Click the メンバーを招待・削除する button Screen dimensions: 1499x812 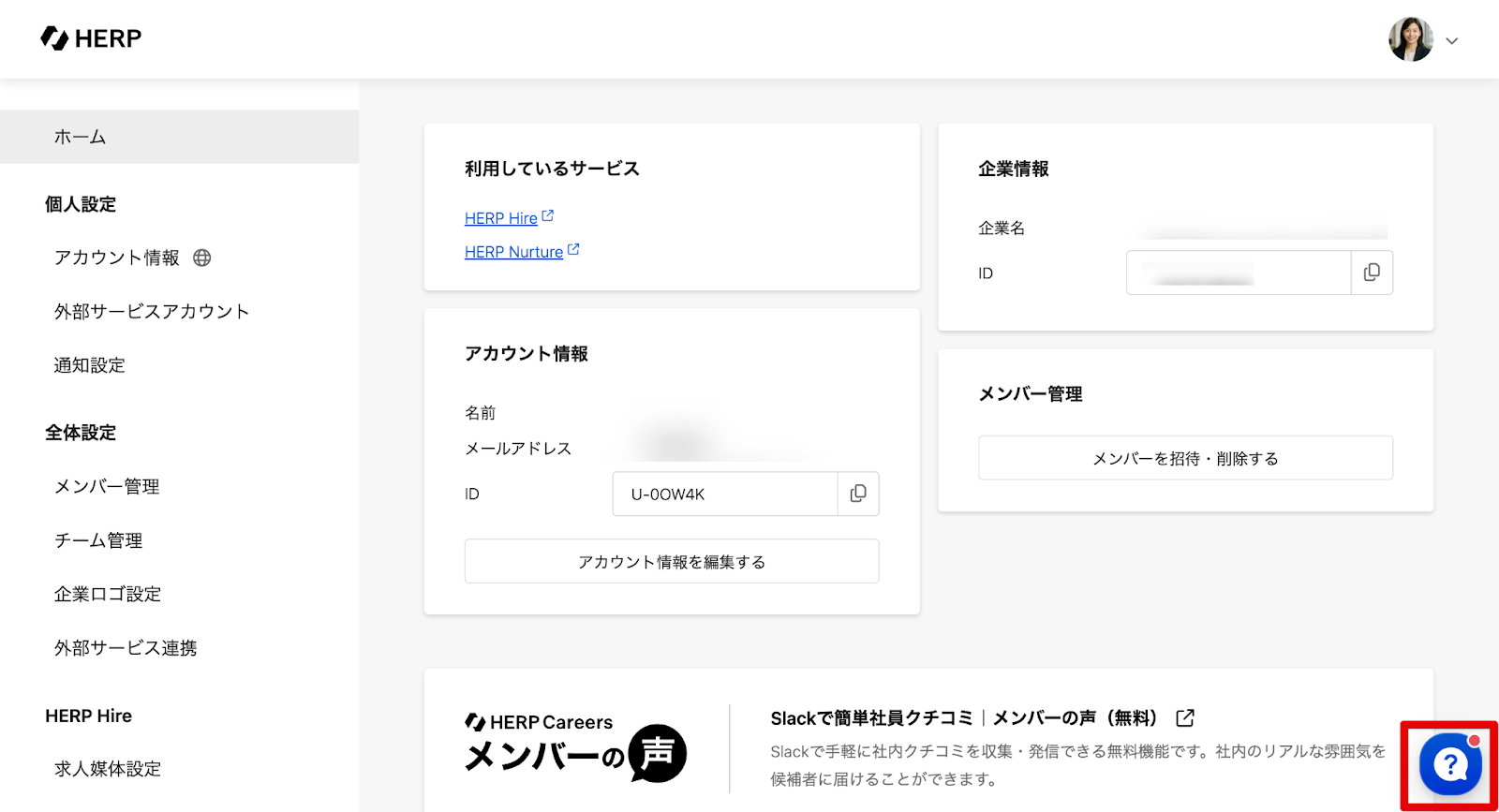(1185, 458)
